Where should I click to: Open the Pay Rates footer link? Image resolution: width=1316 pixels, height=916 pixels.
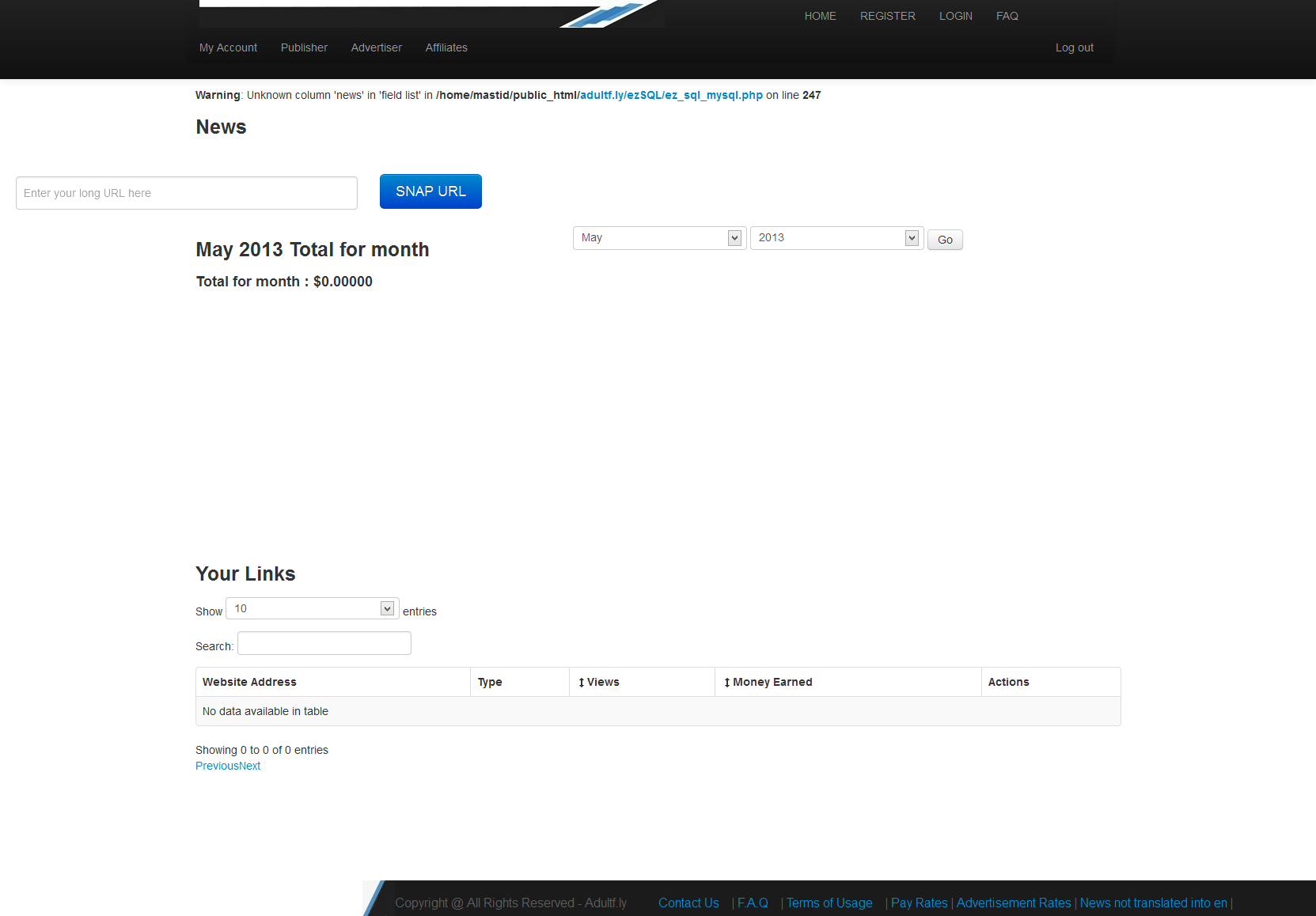click(919, 903)
